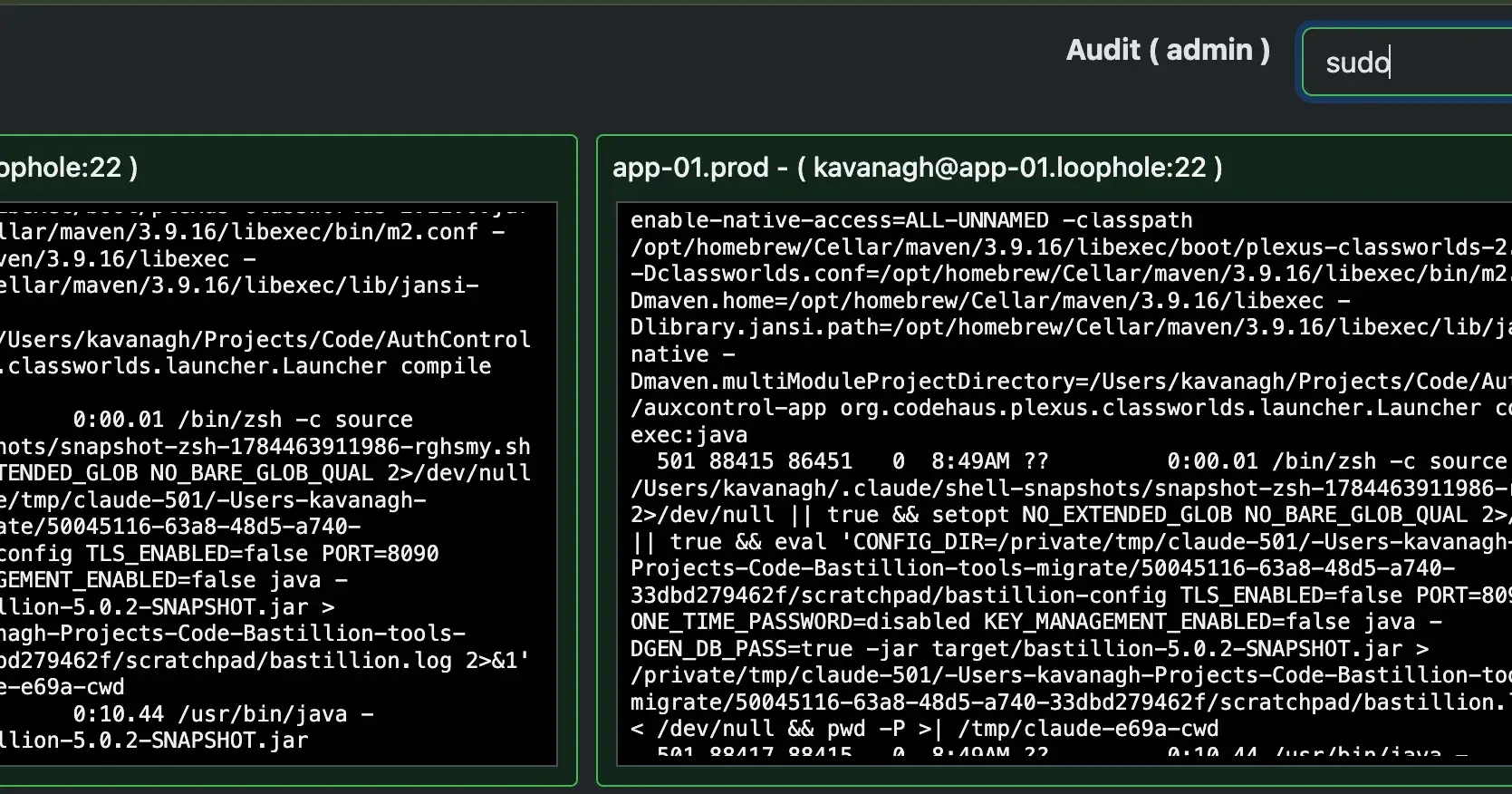Screen dimensions: 1512x794
Task: Click "enable-native-access=ALL-UNNAMED -classpath" line in right terminal
Action: point(911,220)
